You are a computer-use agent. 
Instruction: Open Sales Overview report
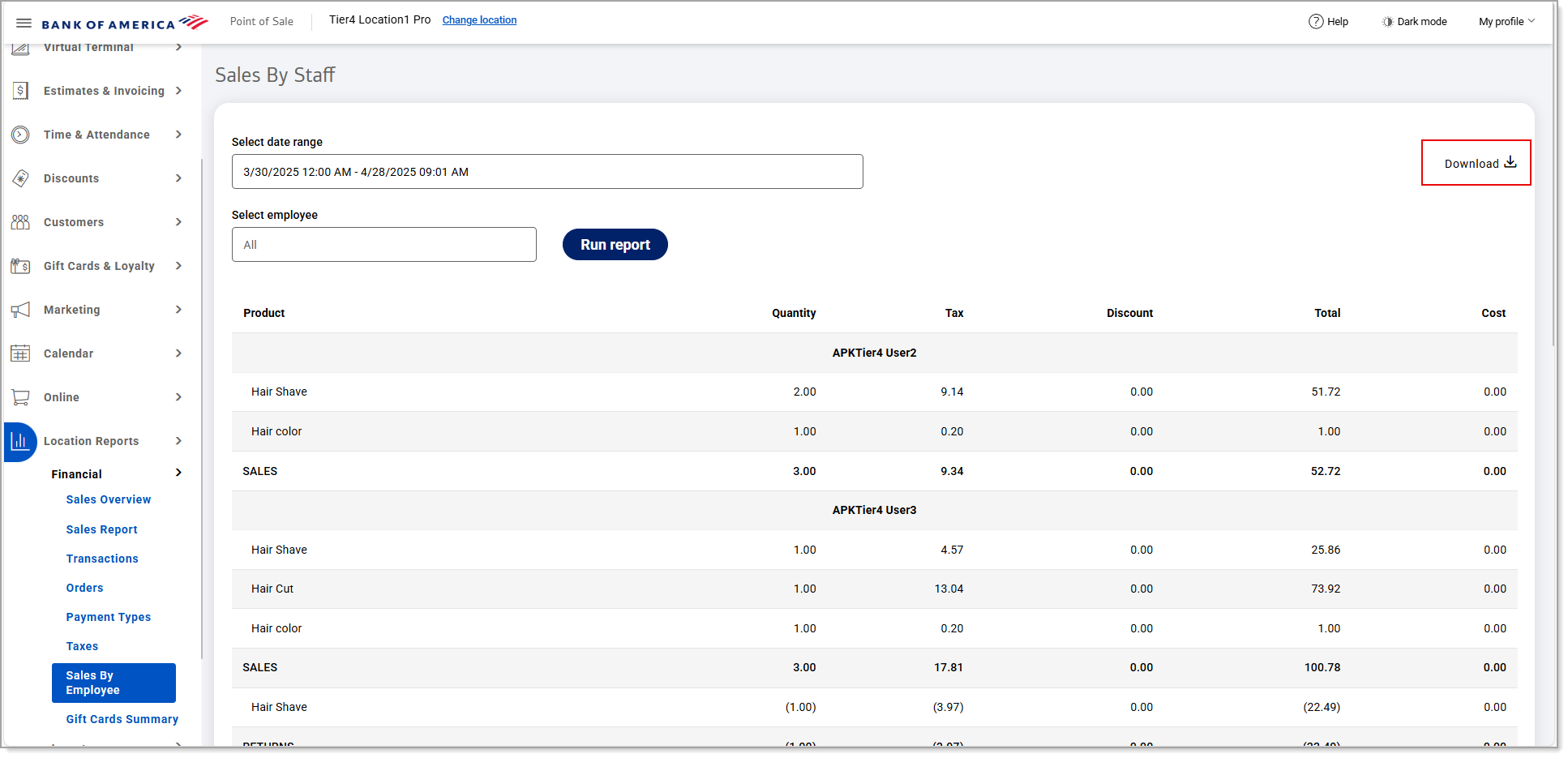coord(109,499)
